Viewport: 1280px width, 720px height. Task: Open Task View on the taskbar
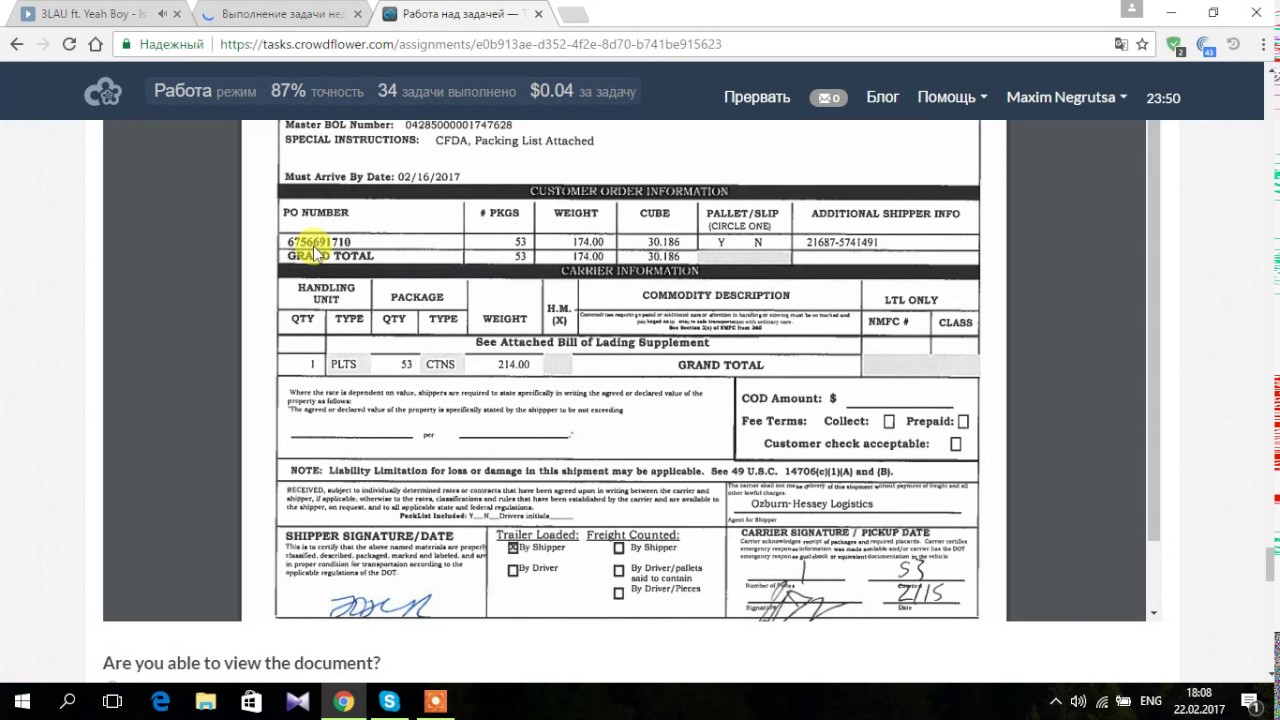point(113,701)
